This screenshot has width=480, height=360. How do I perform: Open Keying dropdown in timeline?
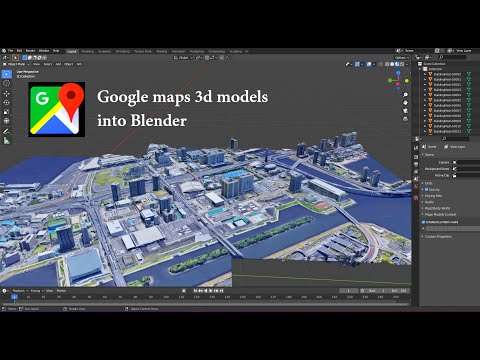(x=37, y=291)
